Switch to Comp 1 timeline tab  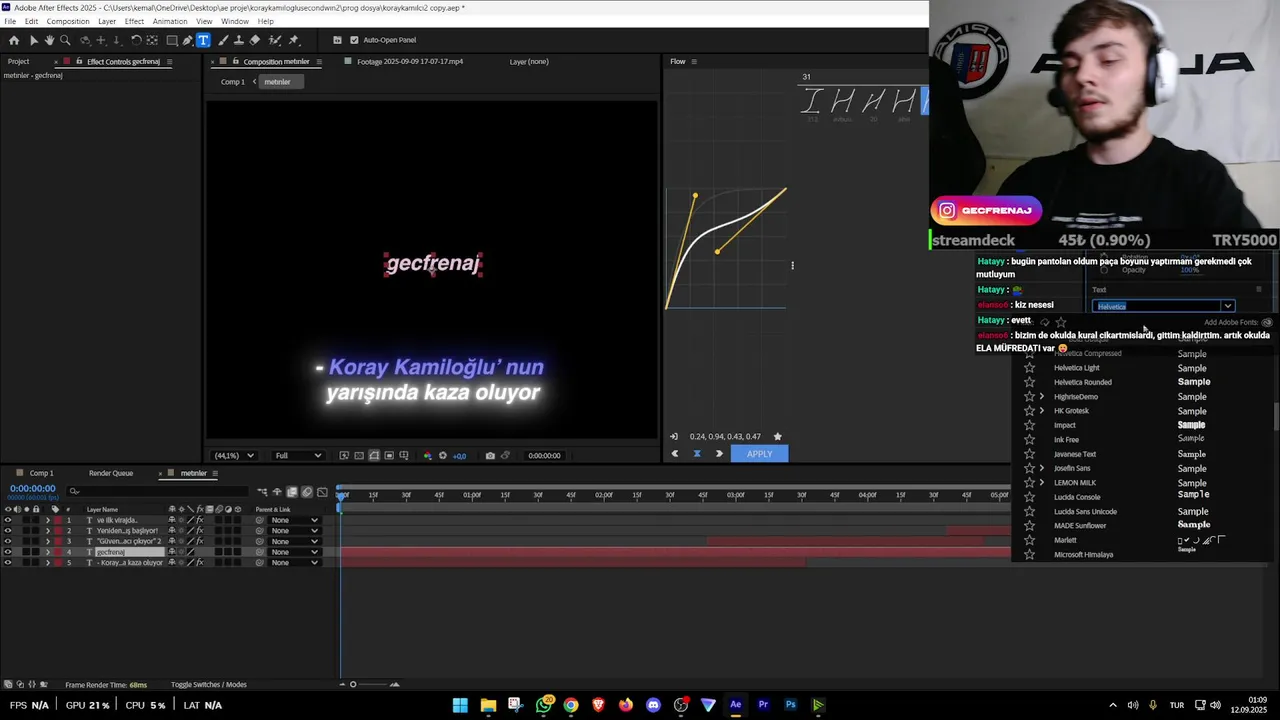click(x=41, y=473)
